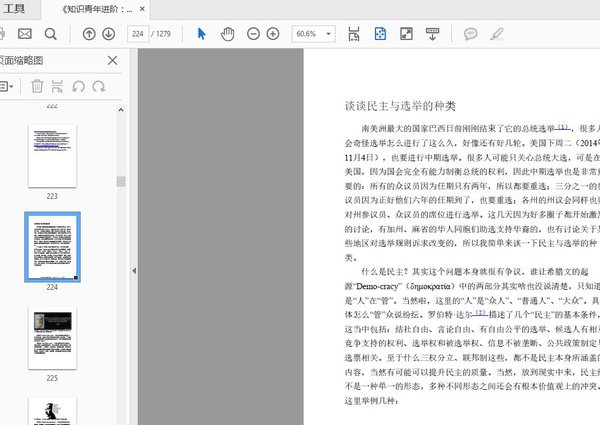Image resolution: width=600 pixels, height=425 pixels.
Task: Click the fit width scrolling icon
Action: [x=354, y=34]
